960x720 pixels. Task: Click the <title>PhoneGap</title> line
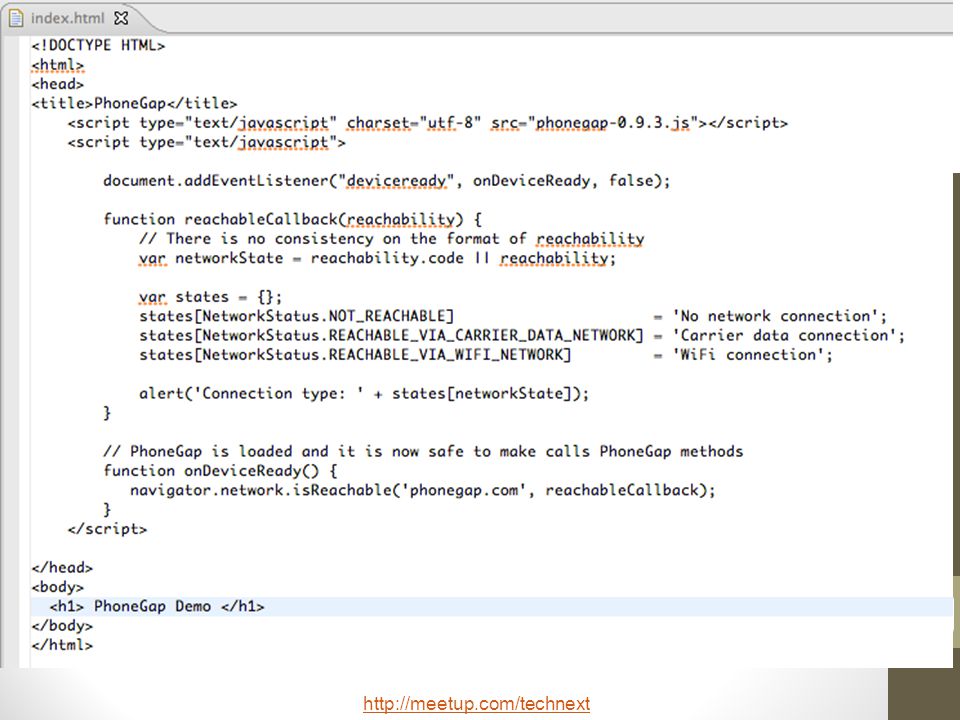point(134,103)
